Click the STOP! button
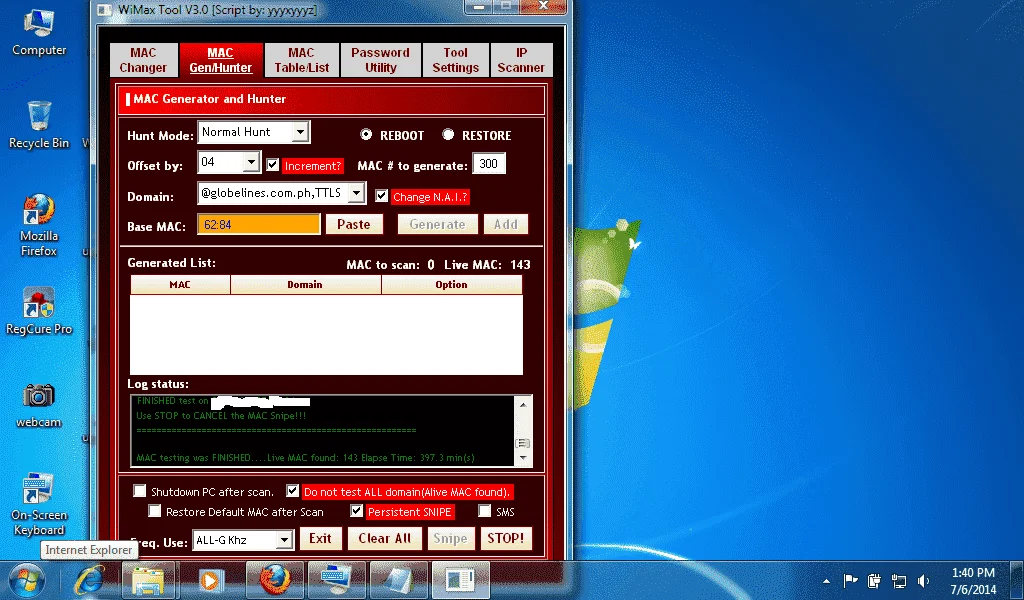 (x=506, y=539)
